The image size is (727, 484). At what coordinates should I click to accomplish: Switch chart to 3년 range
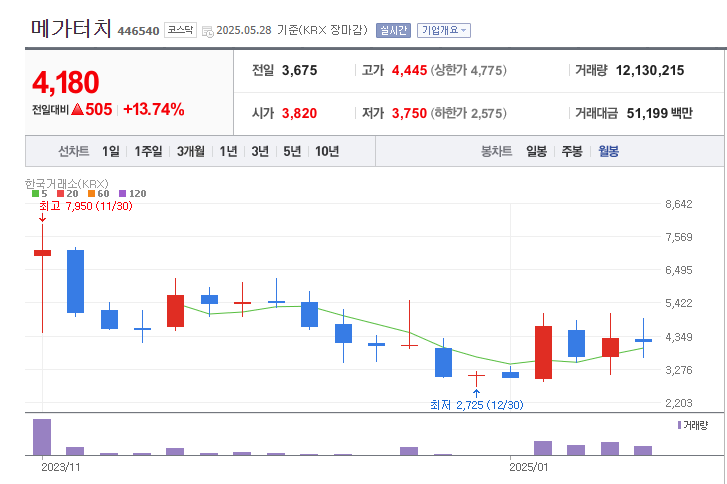click(x=260, y=151)
